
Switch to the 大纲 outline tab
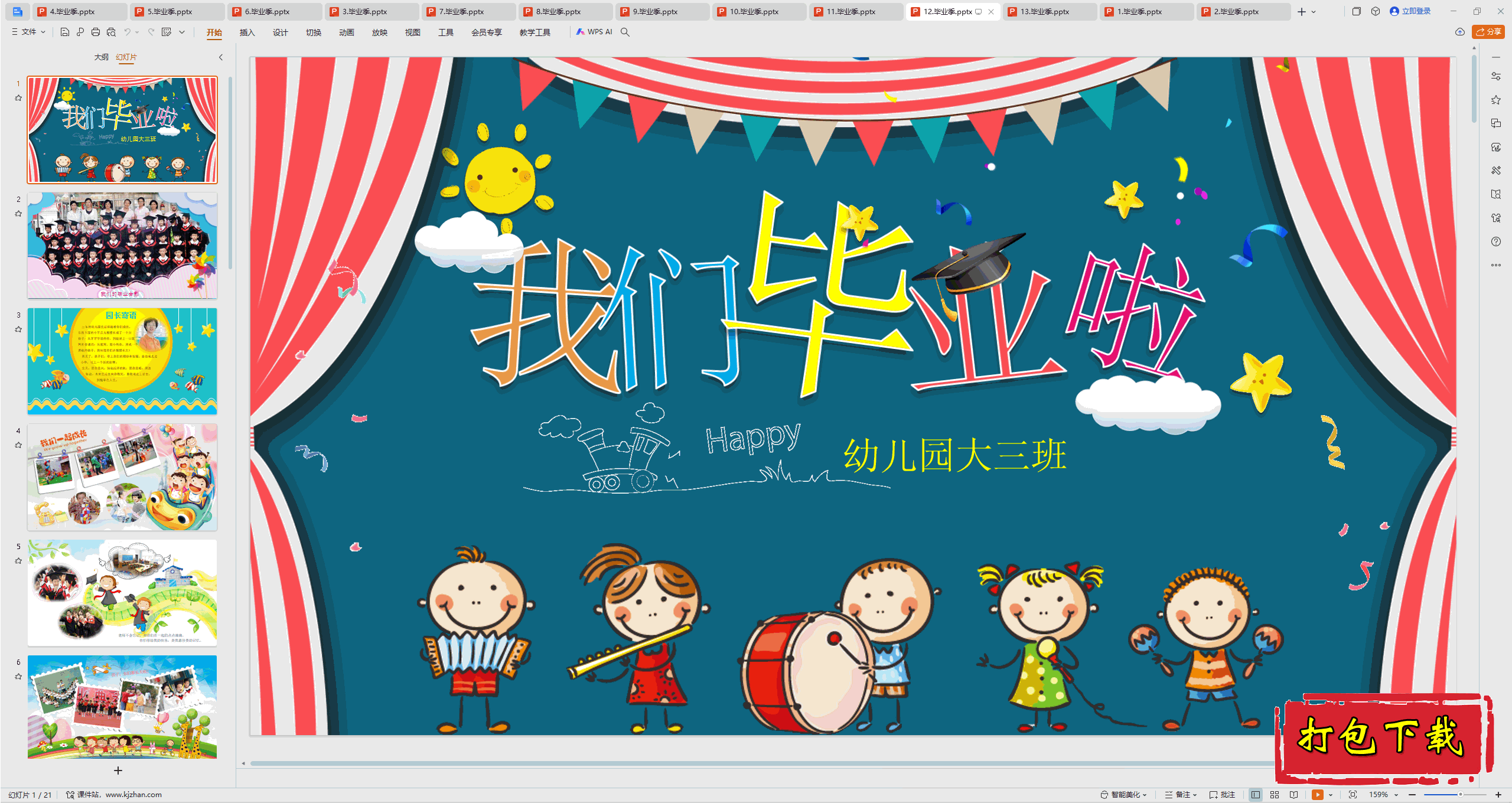101,57
